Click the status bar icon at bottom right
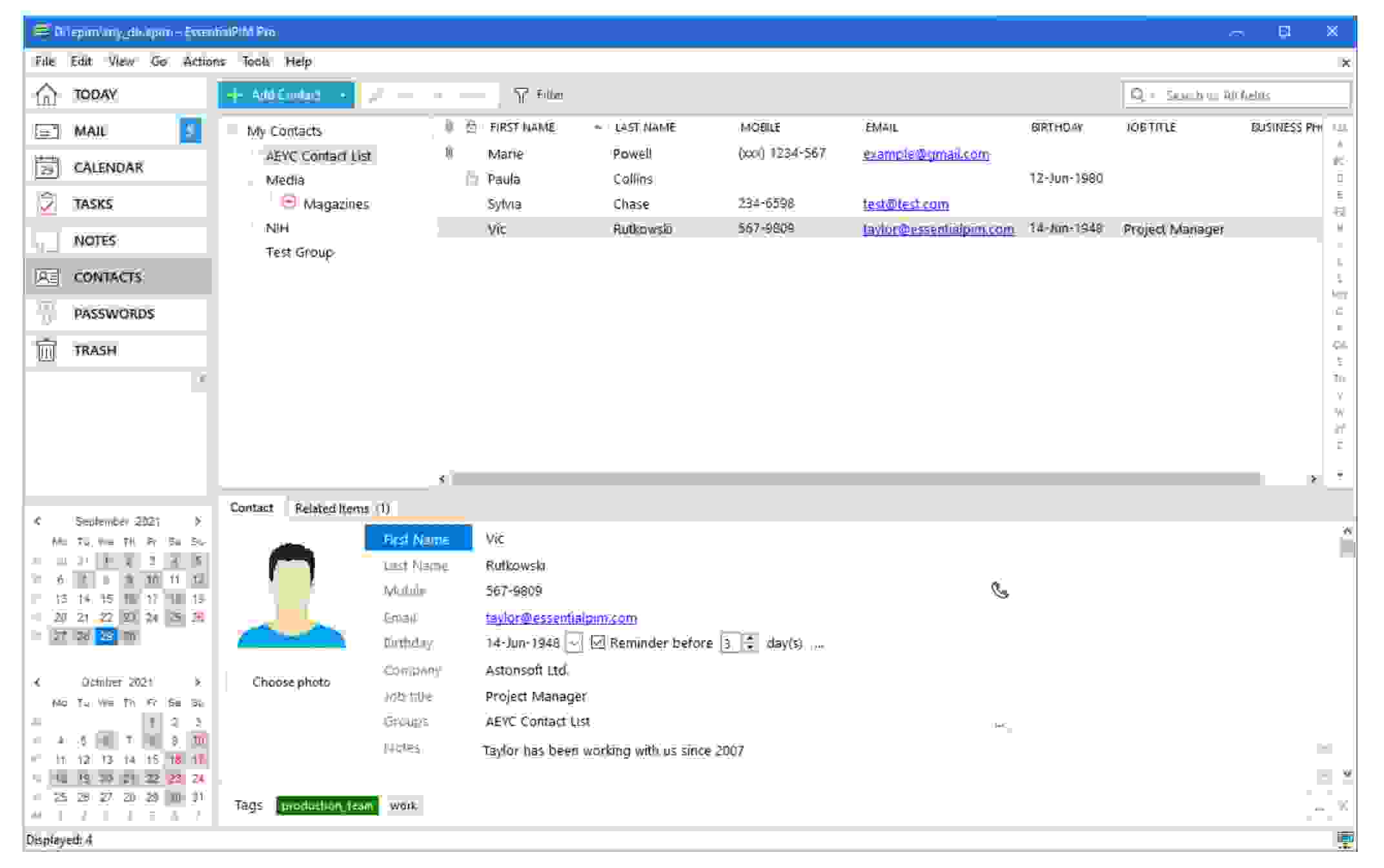This screenshot has height=868, width=1384. coord(1345,839)
